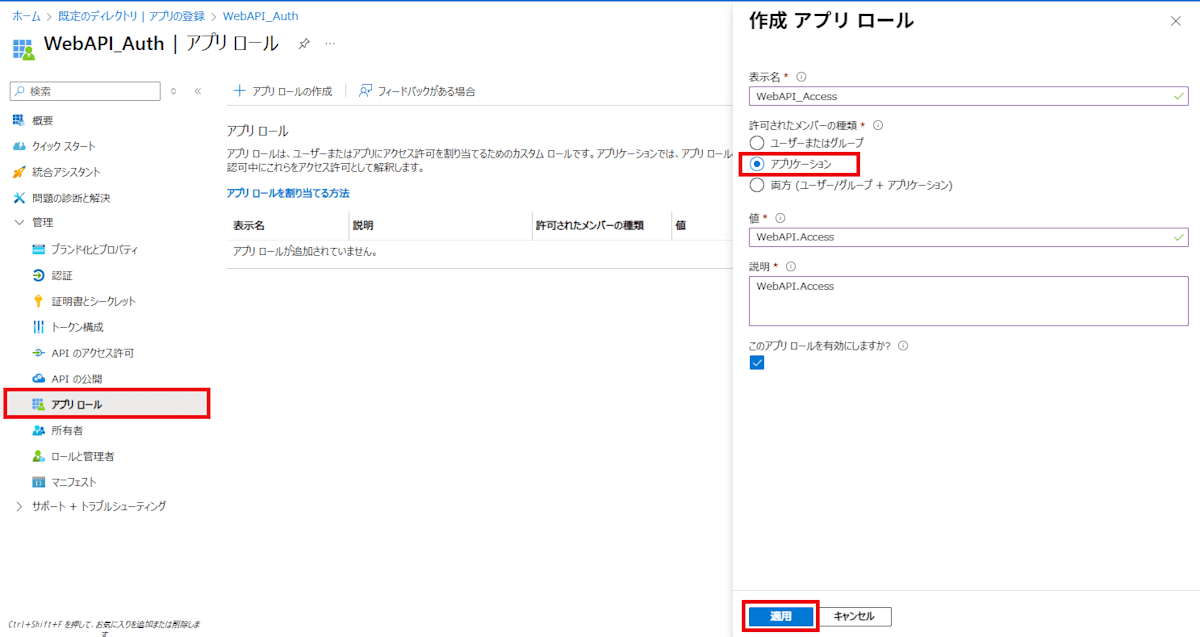Screen dimensions: 1200x637
Task: Select the ユーザーまたはグループ radio button
Action: [x=757, y=143]
